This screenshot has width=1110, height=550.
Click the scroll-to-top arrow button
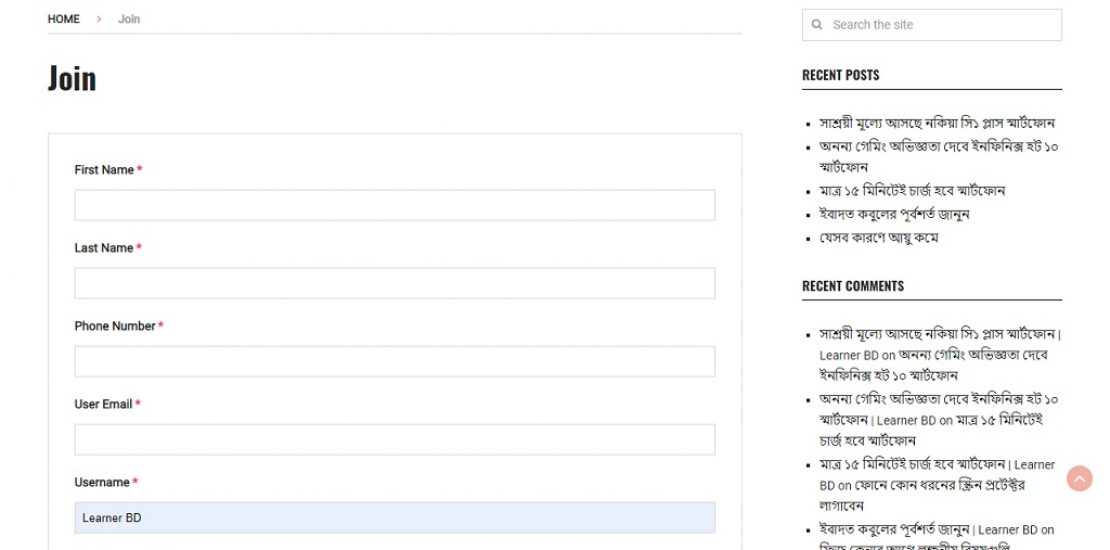[x=1079, y=478]
